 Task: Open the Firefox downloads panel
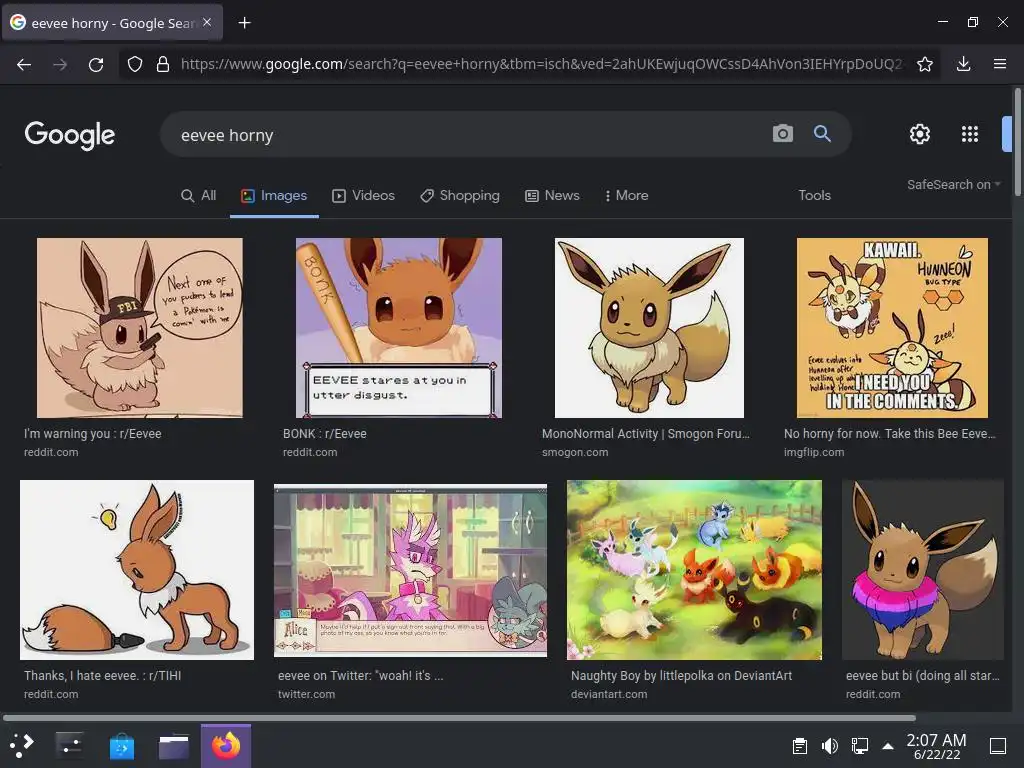click(963, 64)
